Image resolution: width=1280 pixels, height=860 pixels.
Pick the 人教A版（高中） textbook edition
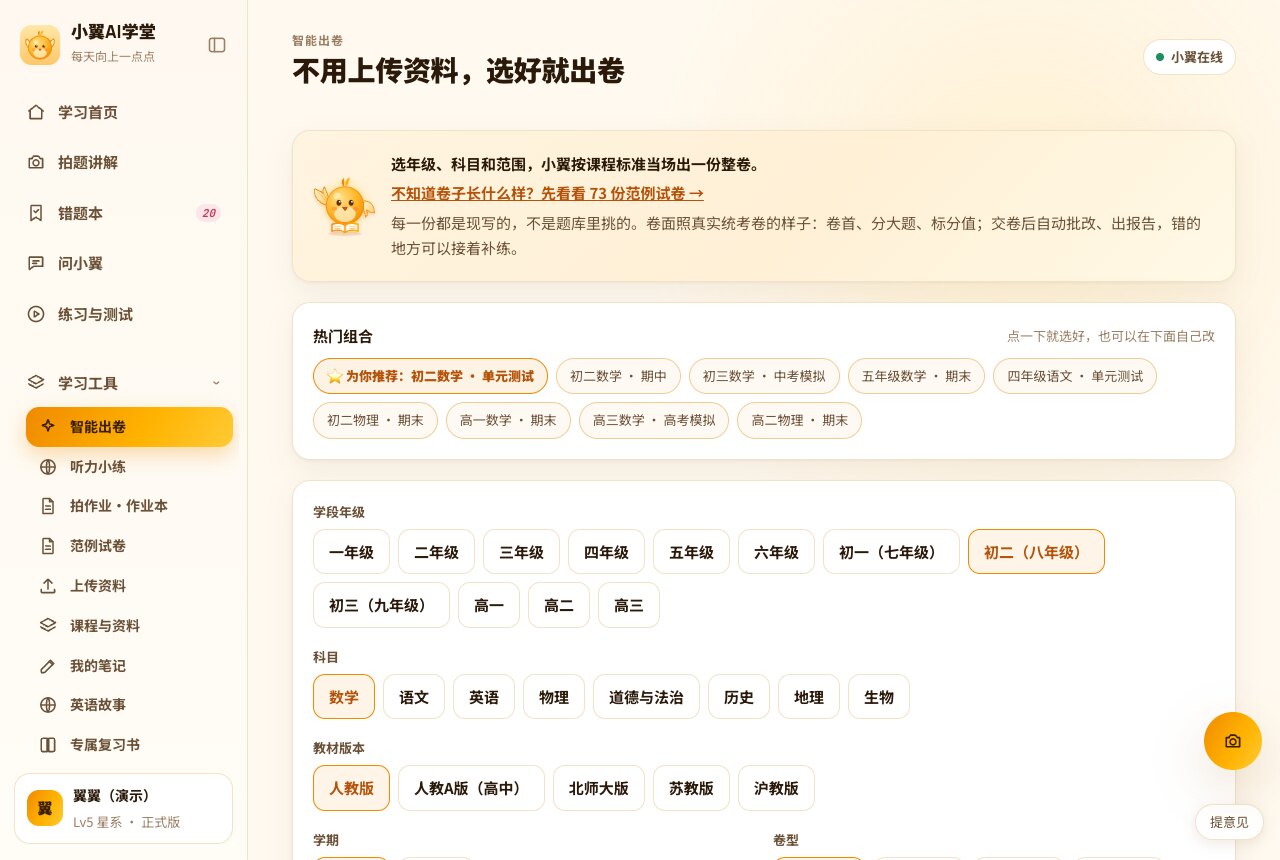[471, 788]
